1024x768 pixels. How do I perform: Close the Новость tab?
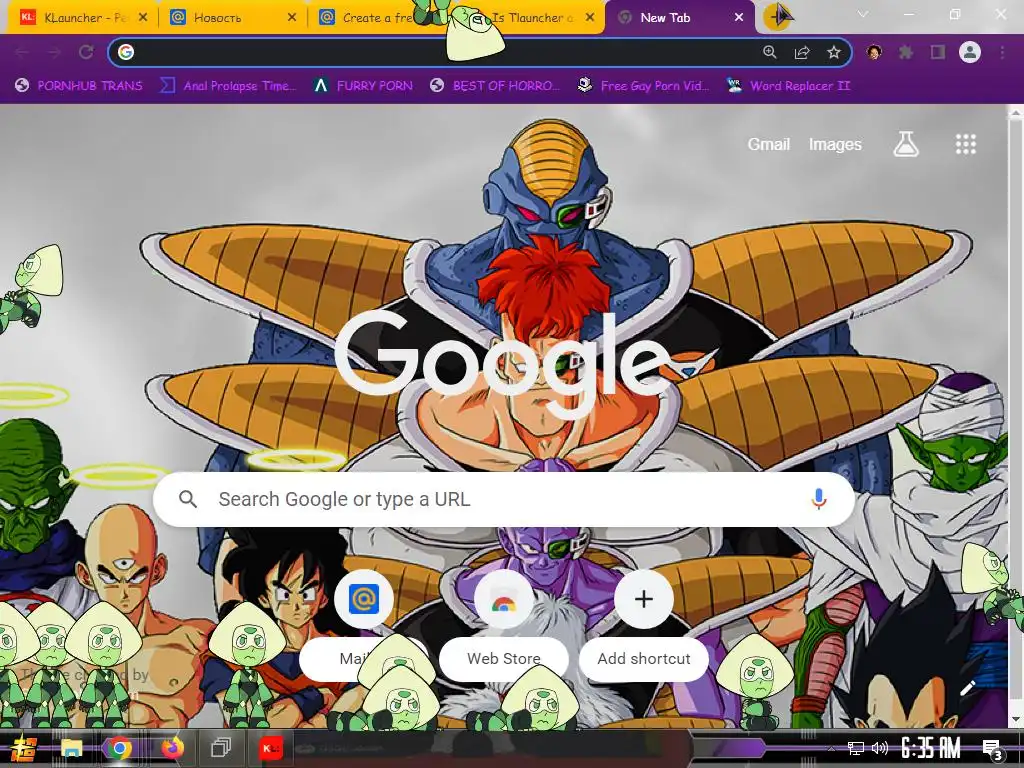292,18
